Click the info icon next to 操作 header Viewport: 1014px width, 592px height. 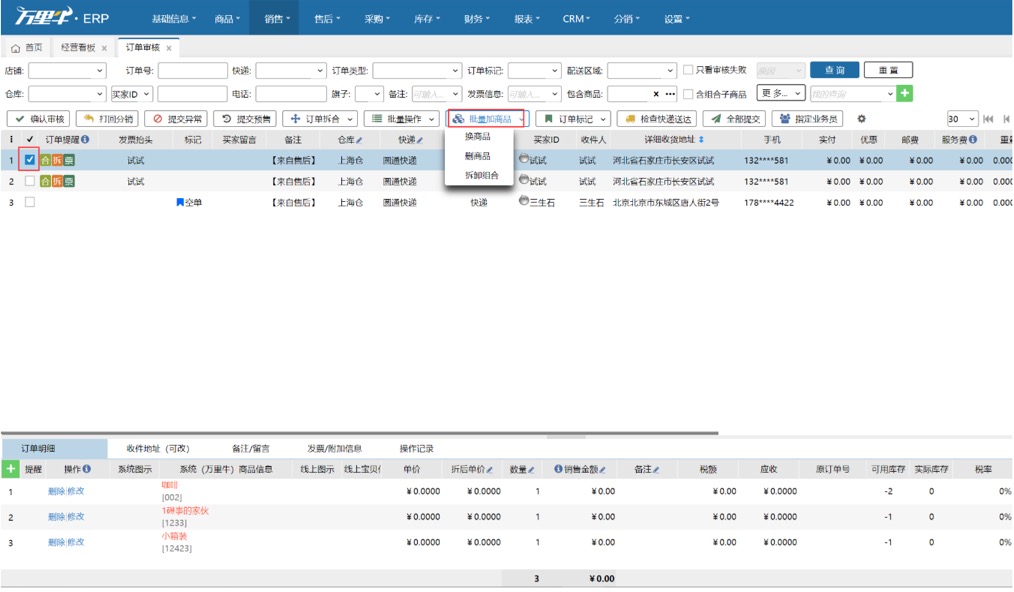point(87,469)
